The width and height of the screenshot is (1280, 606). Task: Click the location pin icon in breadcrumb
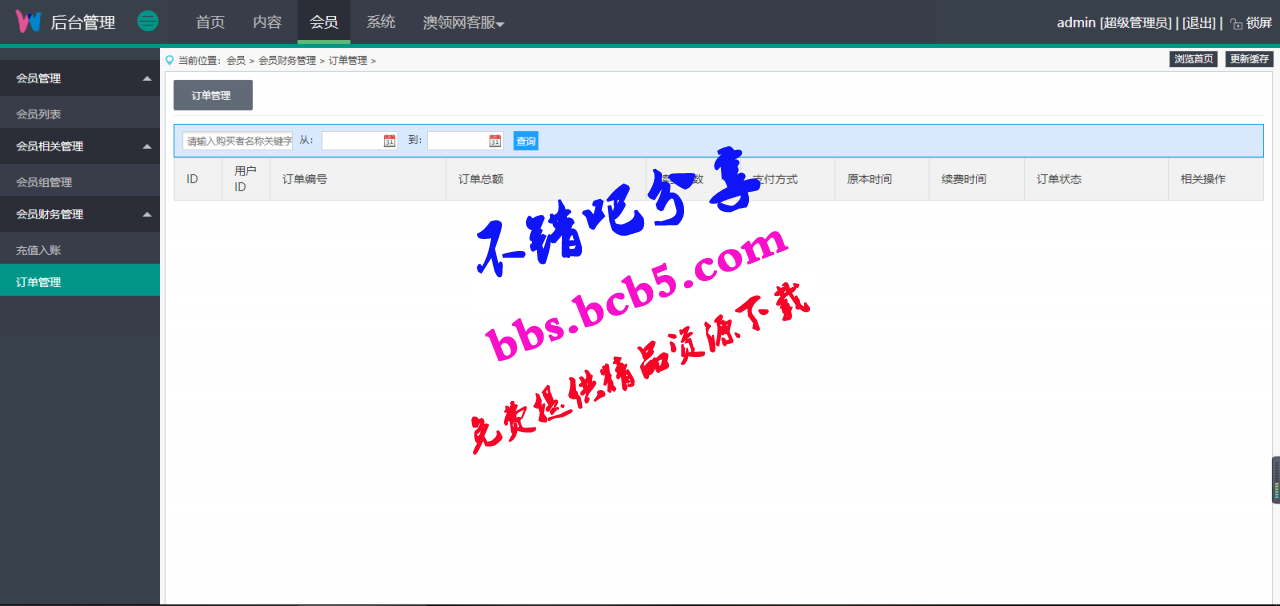pos(170,60)
